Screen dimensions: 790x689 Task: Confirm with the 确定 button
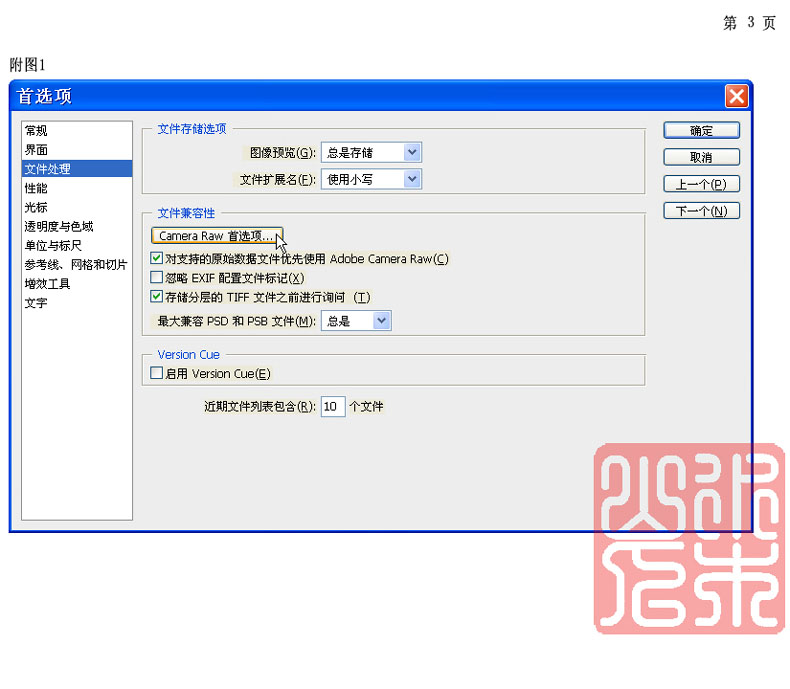tap(701, 130)
